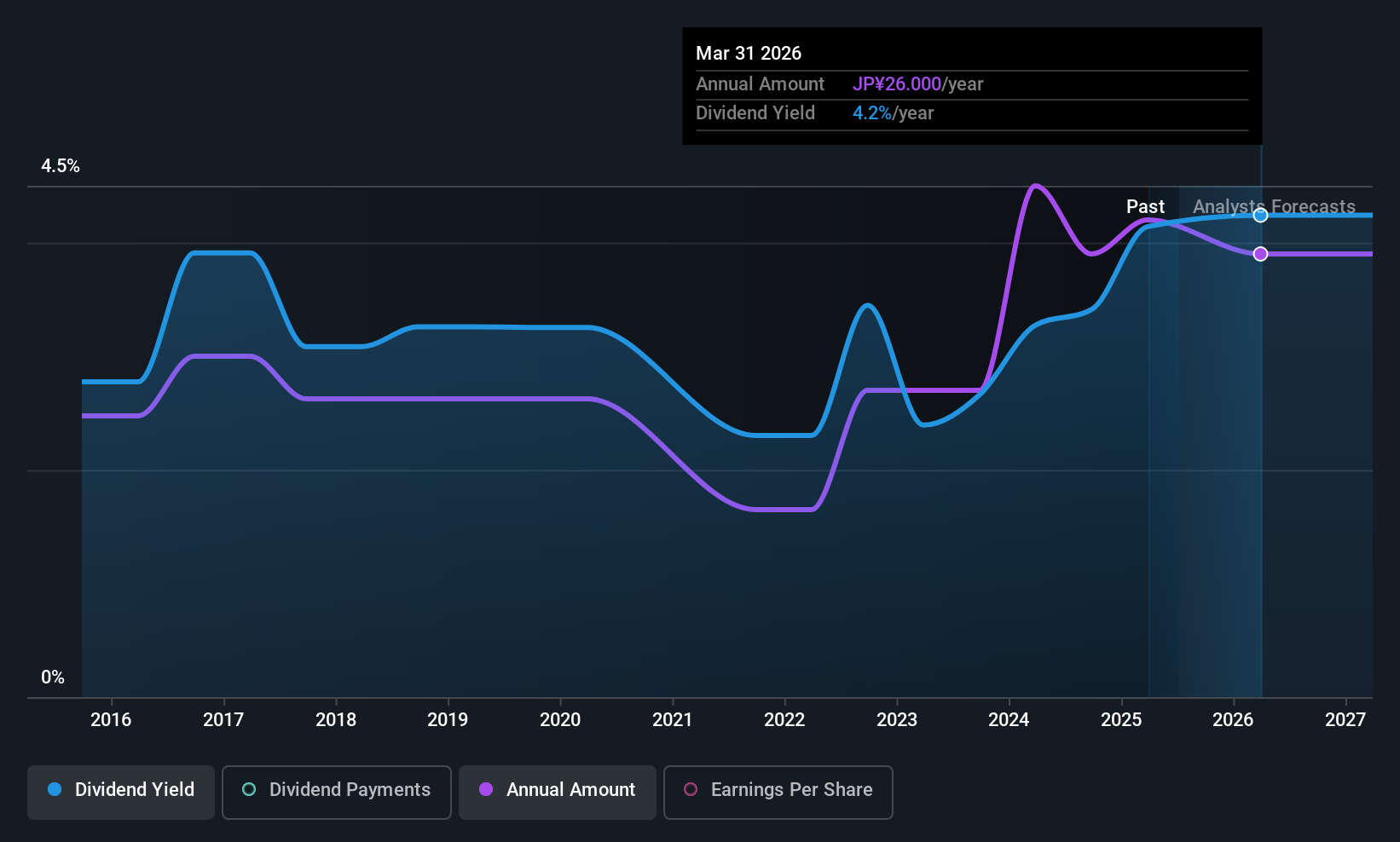Select the 2024 axis label

(x=1009, y=719)
